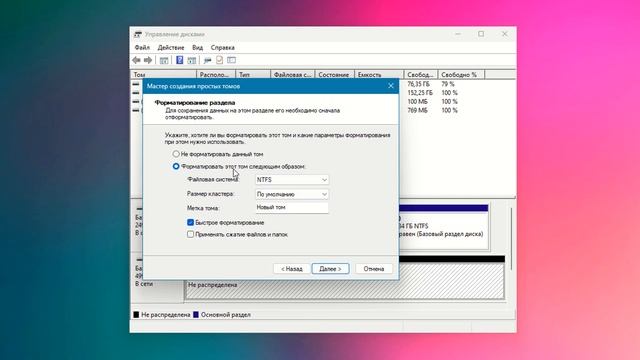This screenshot has height=360, width=640.
Task: Click the action pane toolbar icon after Help
Action: click(x=191, y=60)
